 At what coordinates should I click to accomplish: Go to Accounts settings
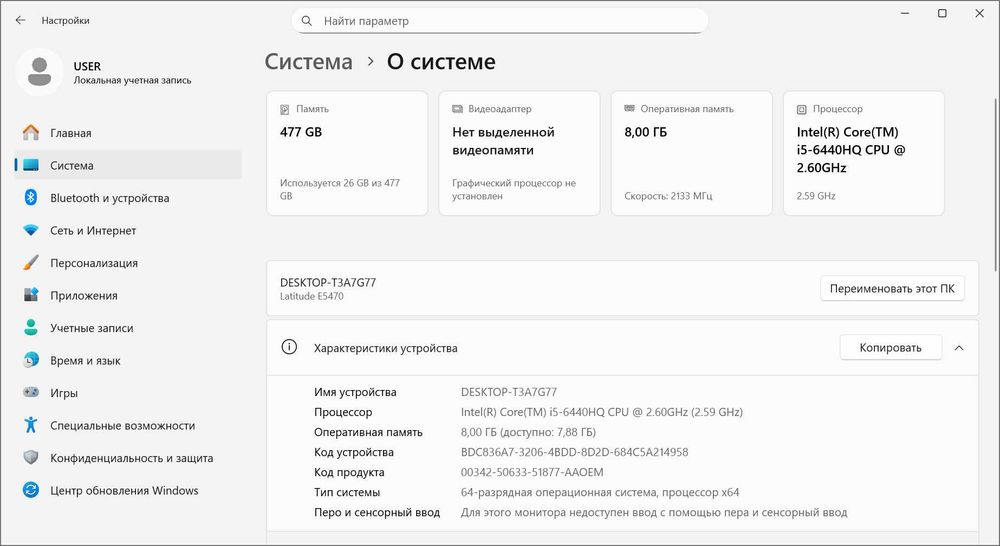pos(91,328)
